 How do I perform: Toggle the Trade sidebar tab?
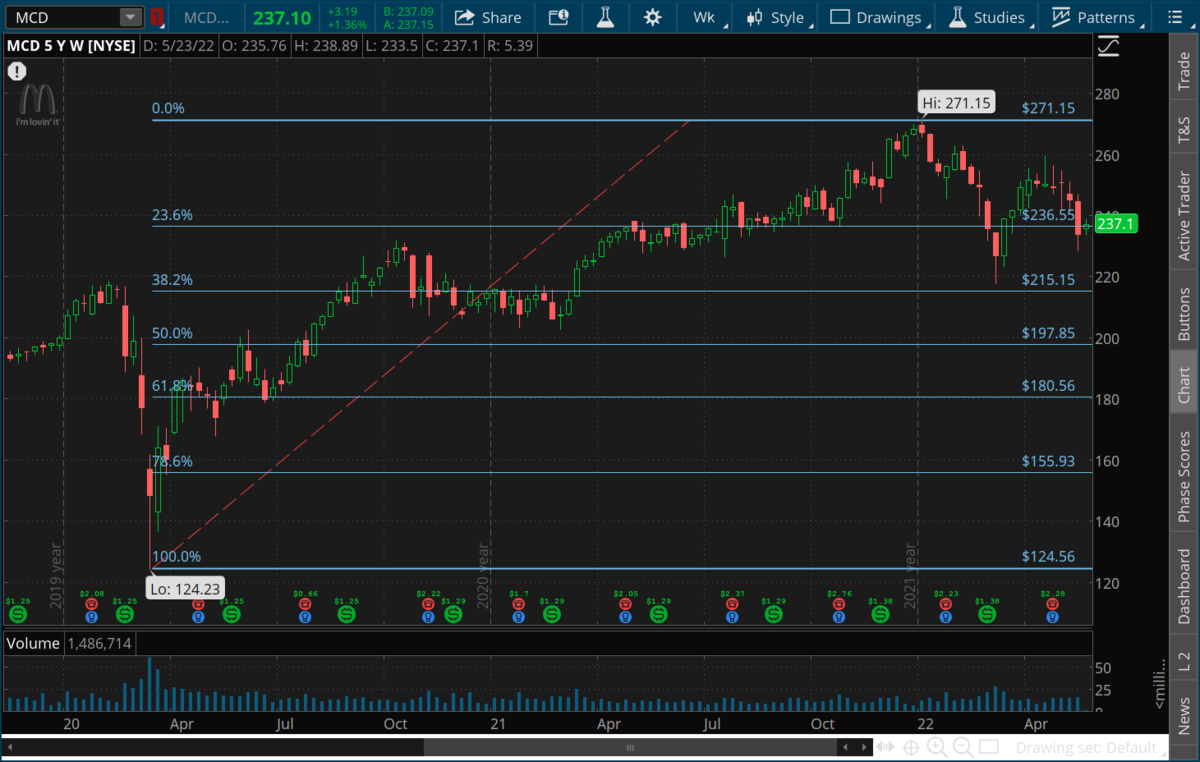click(1184, 72)
